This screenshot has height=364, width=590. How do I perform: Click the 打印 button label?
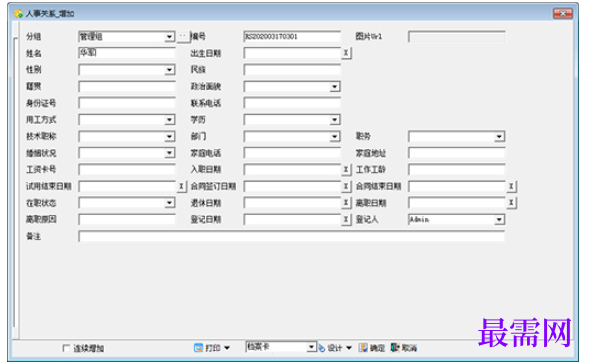point(213,348)
